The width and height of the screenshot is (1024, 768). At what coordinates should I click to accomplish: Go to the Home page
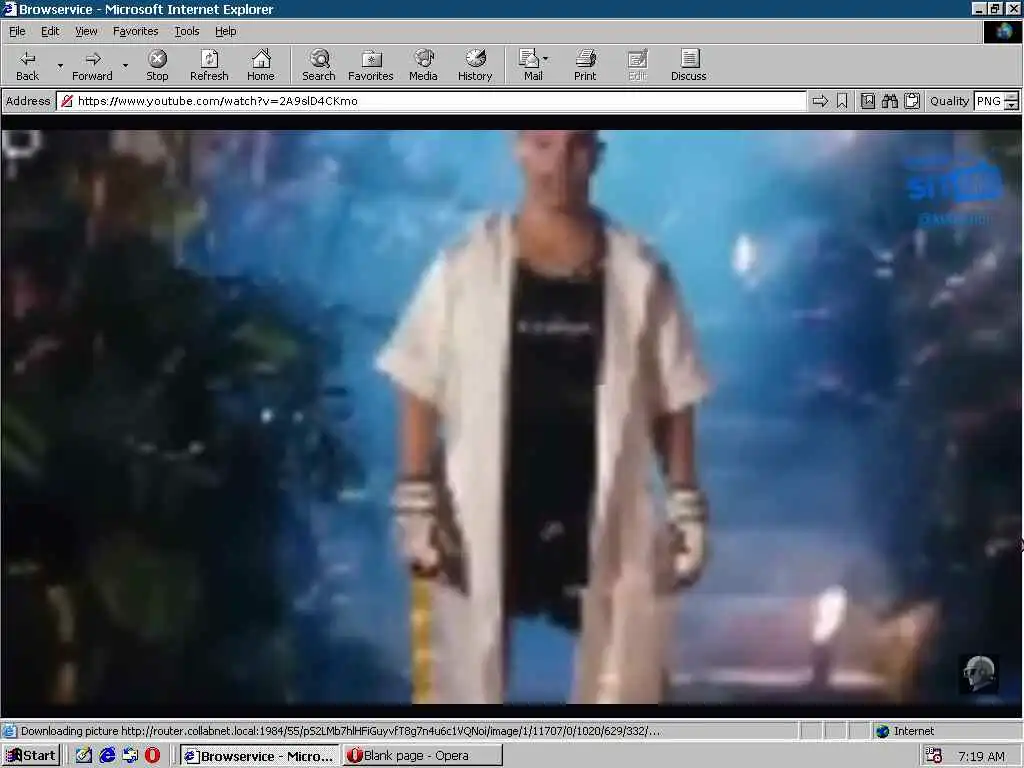[261, 65]
